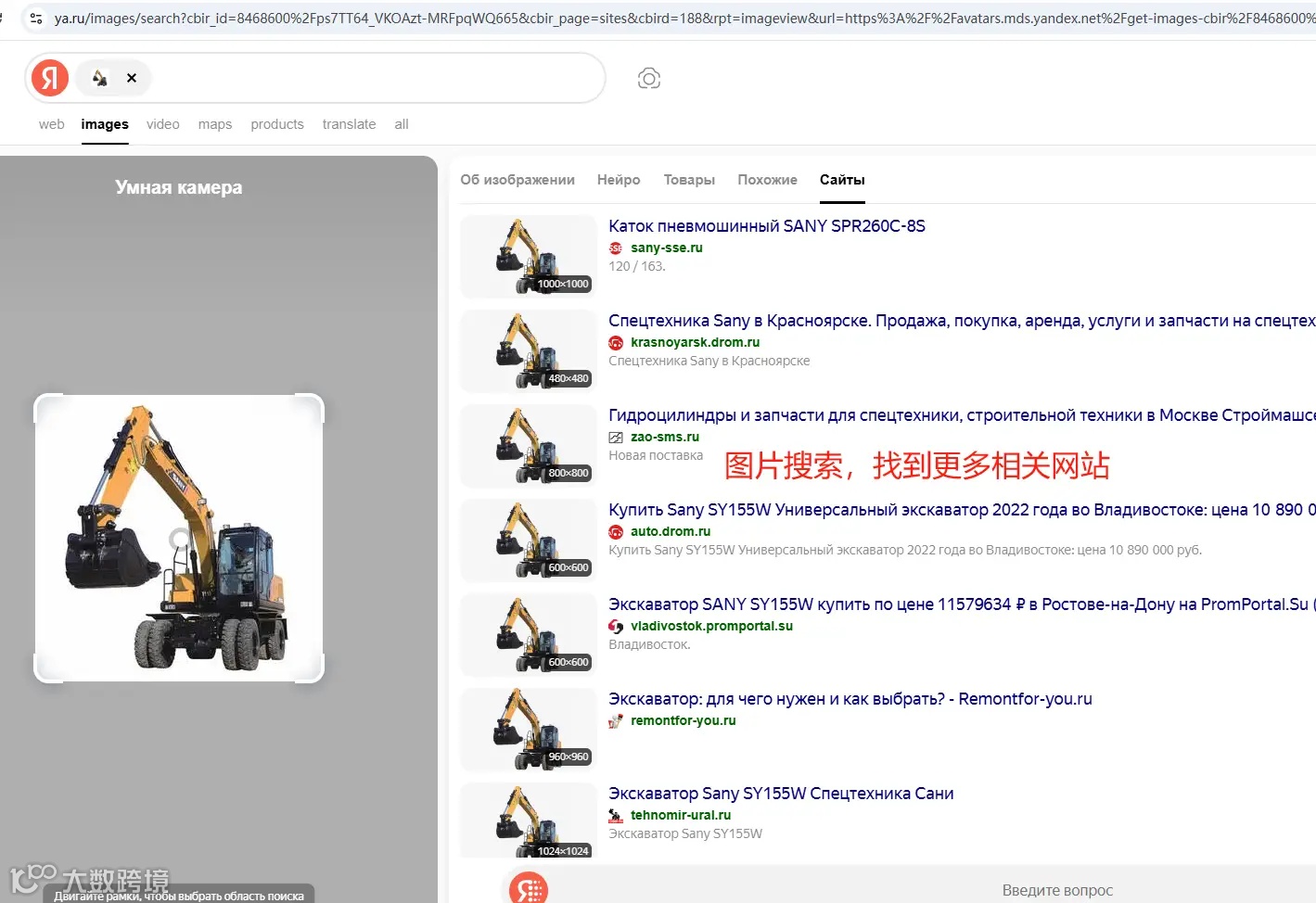
Task: Open Спецтехника Sany в Красноярске result
Action: click(x=962, y=321)
